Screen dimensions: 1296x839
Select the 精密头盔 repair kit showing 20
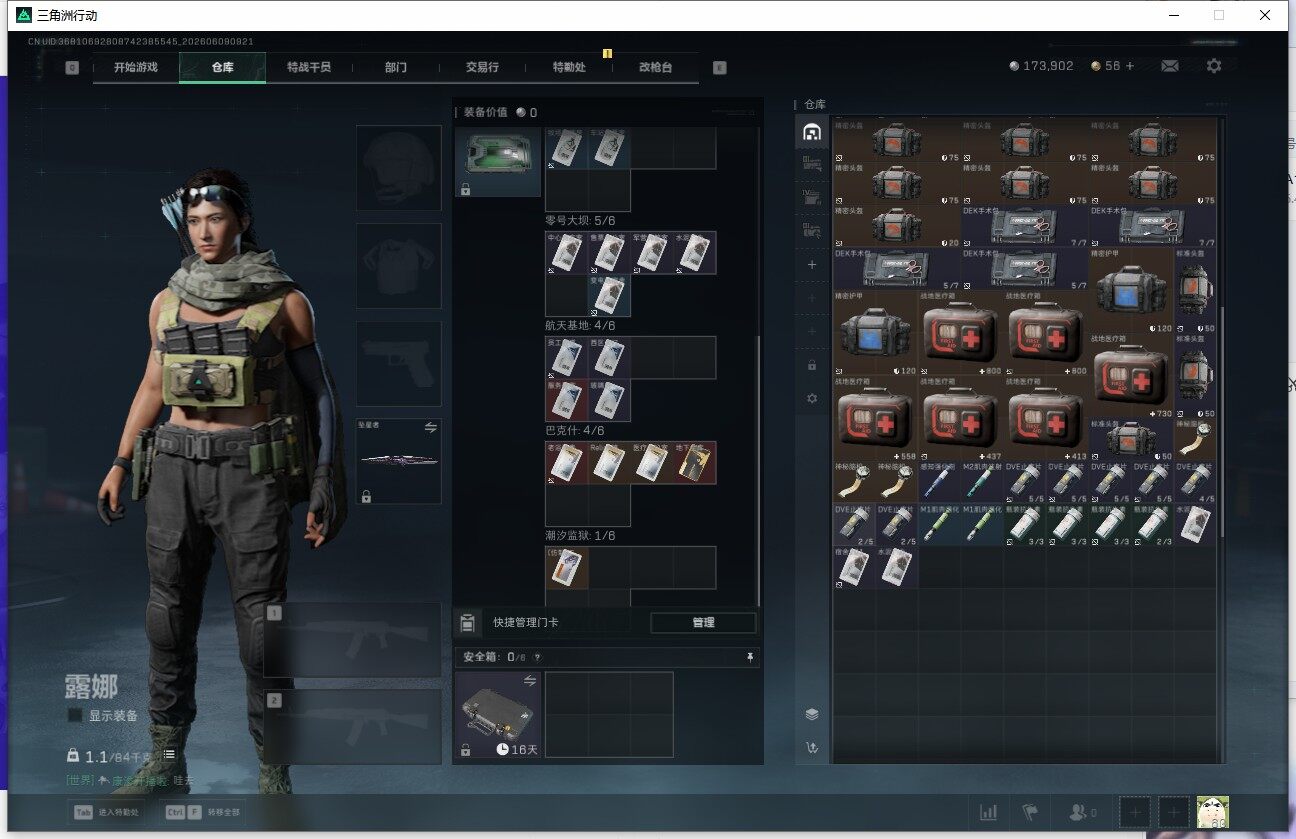point(896,227)
